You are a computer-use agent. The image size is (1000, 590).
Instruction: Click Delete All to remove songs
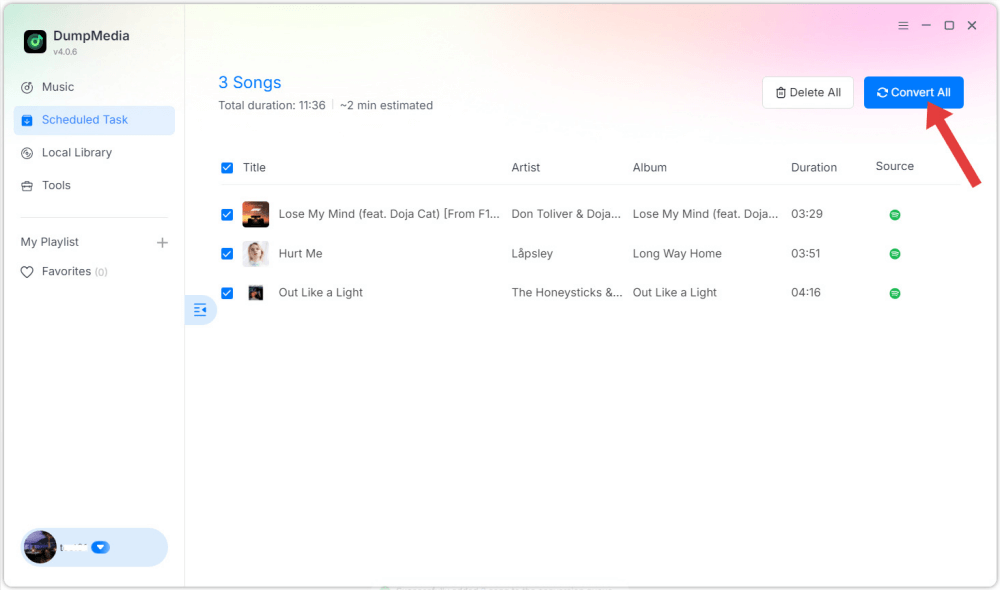pos(807,91)
